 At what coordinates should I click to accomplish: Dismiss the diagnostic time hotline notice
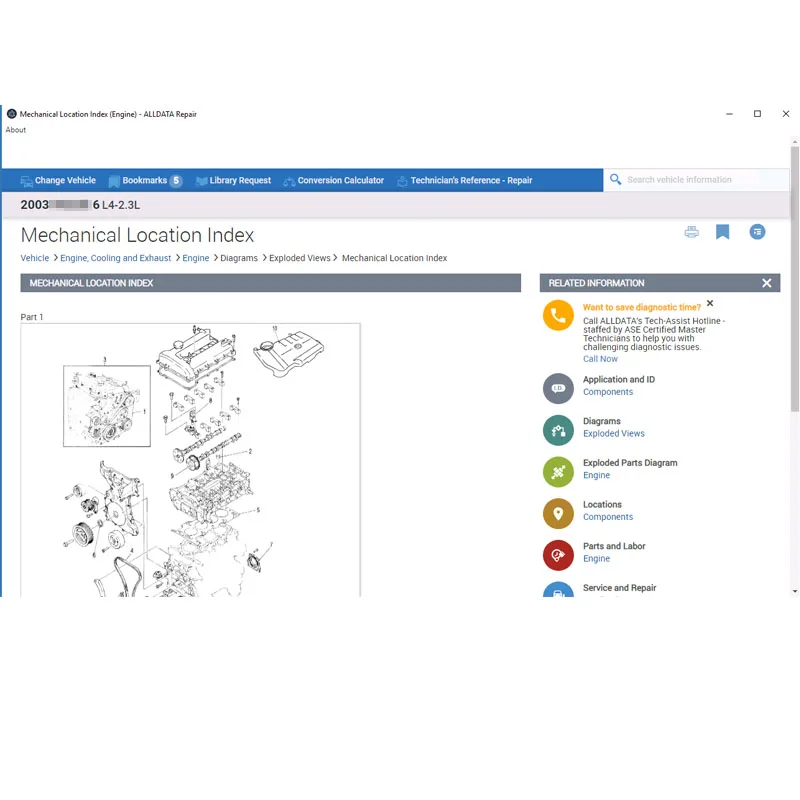pyautogui.click(x=710, y=304)
